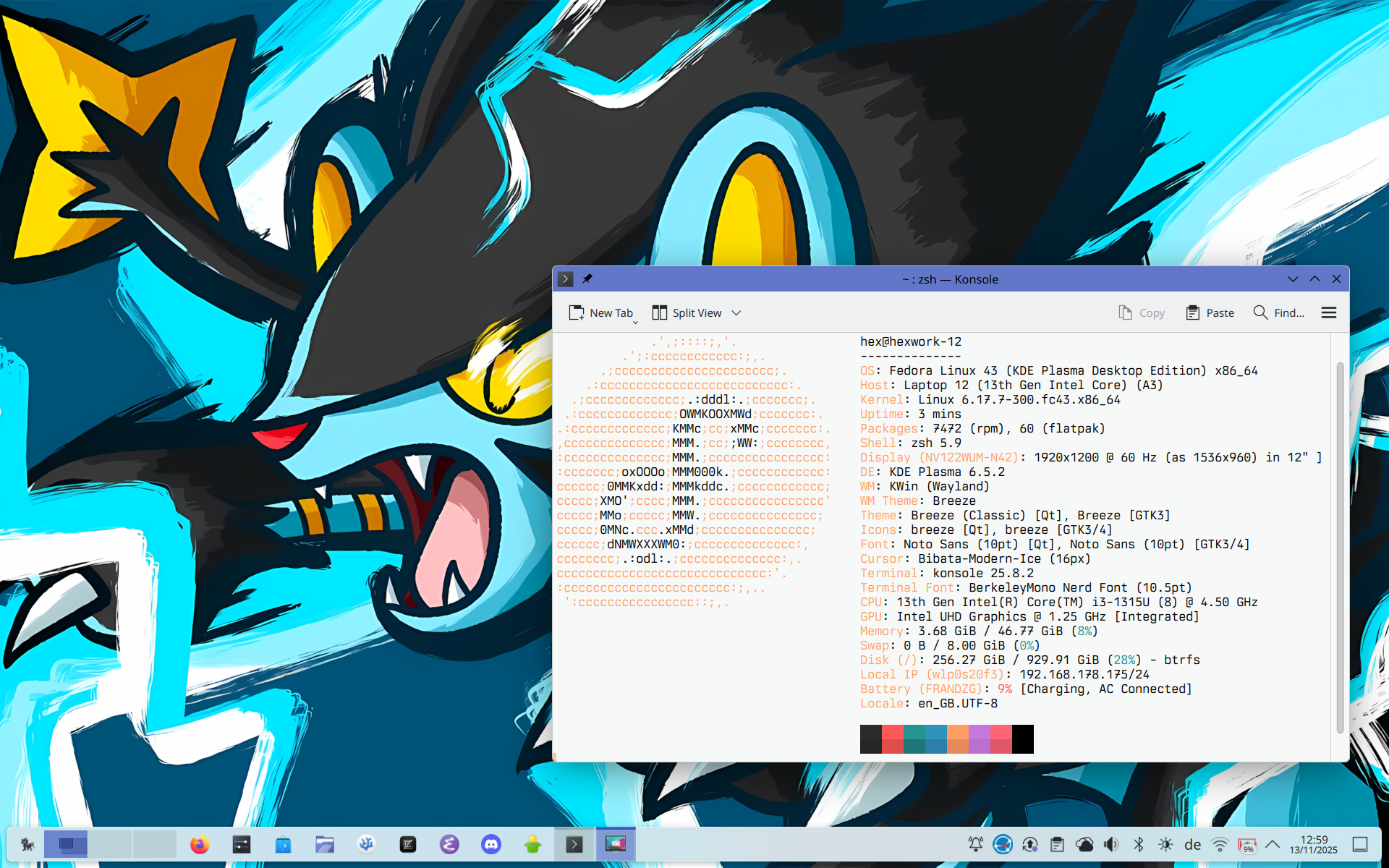Launch Firefox from the taskbar
Screen dimensions: 1389x868
click(x=200, y=844)
